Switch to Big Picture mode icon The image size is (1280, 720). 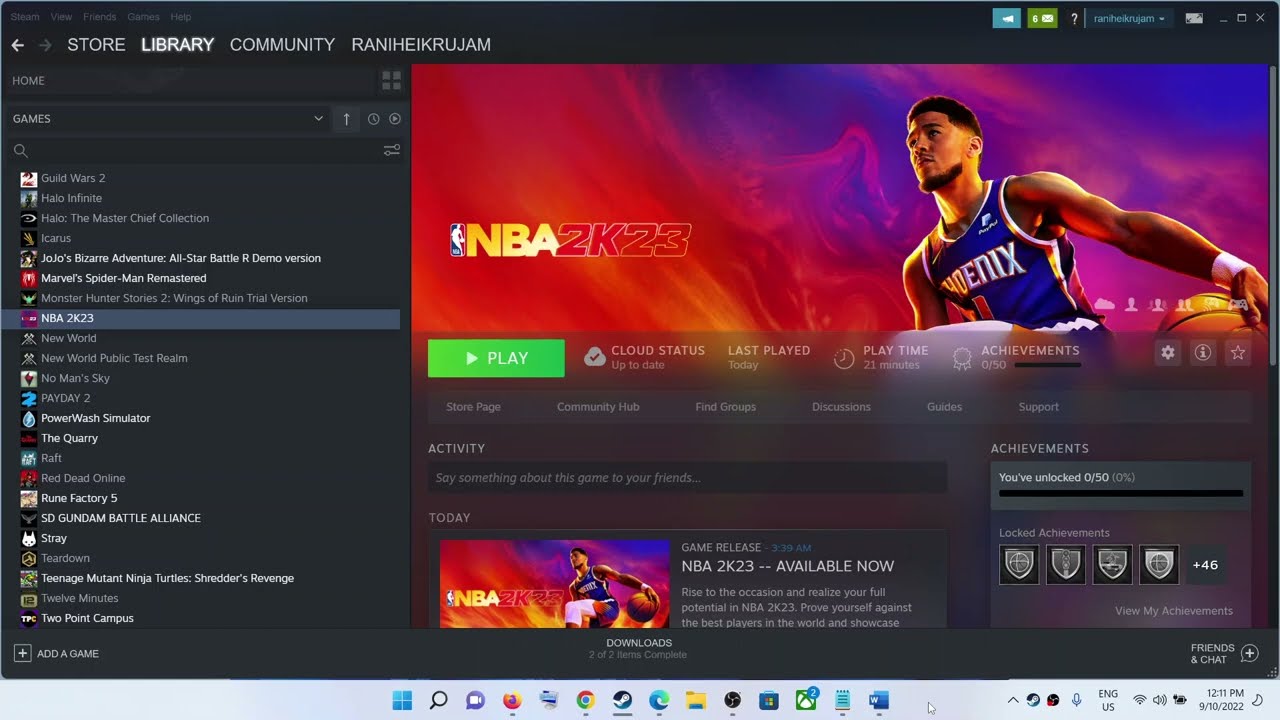[1194, 18]
